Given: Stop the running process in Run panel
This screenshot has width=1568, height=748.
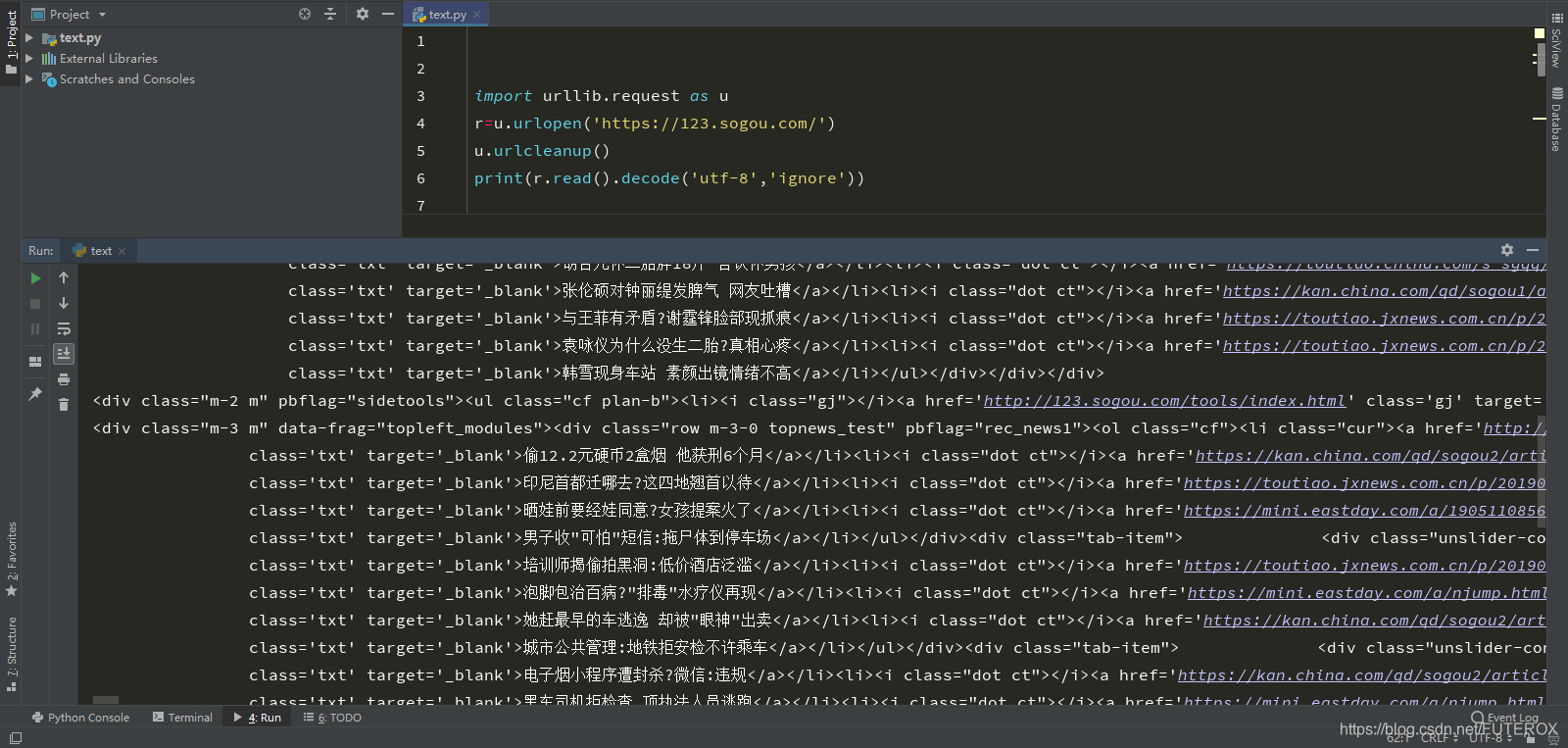Looking at the screenshot, I should (x=36, y=304).
